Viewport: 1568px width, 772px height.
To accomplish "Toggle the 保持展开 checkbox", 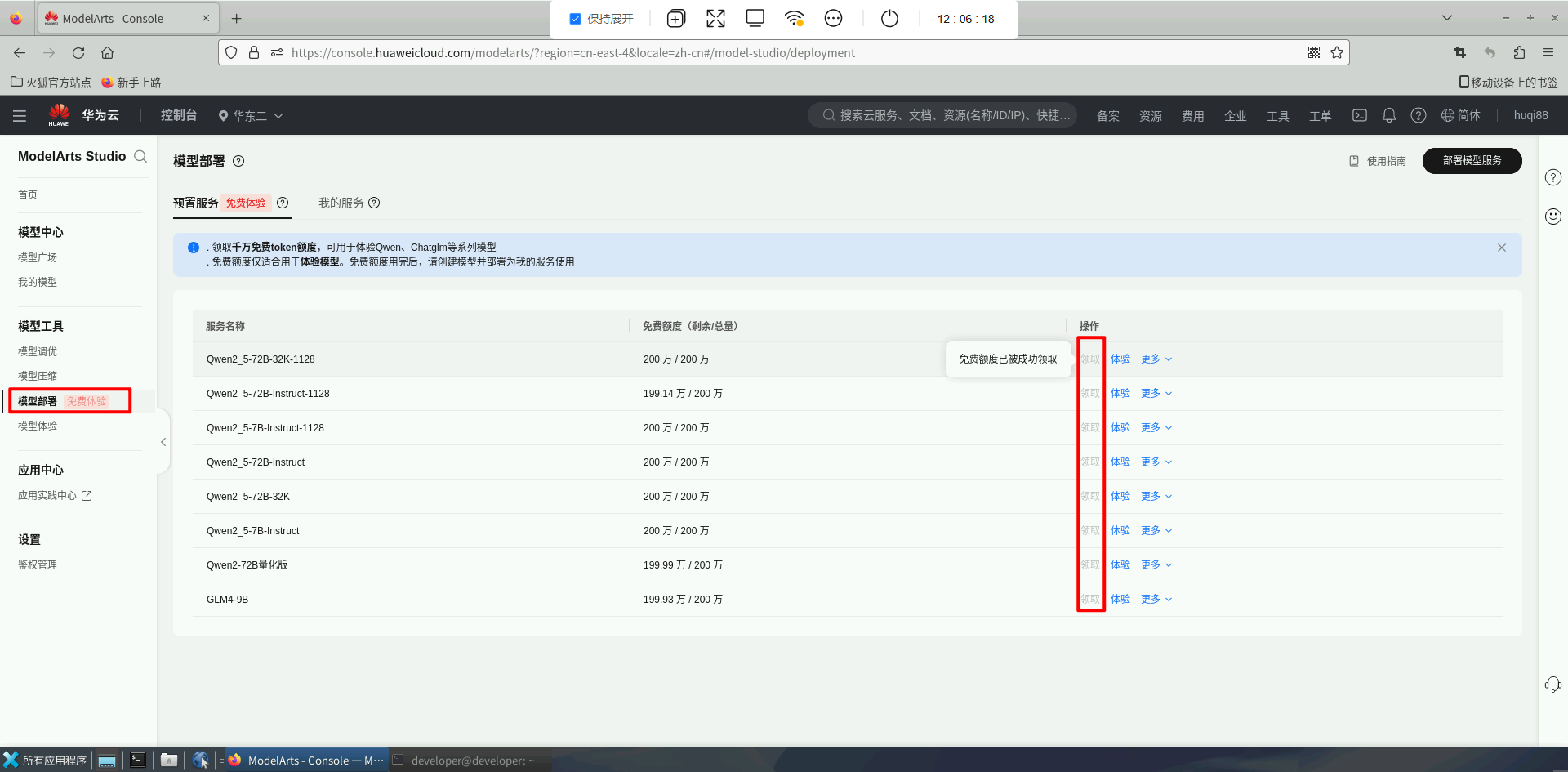I will click(576, 19).
